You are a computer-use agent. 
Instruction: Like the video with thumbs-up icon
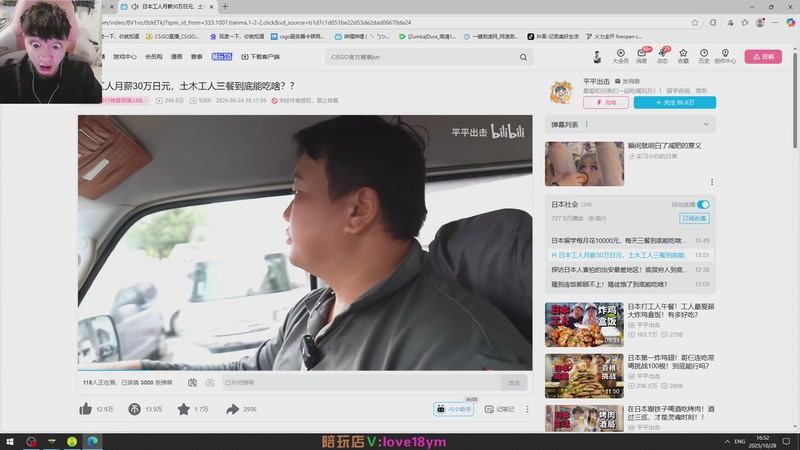coord(86,409)
